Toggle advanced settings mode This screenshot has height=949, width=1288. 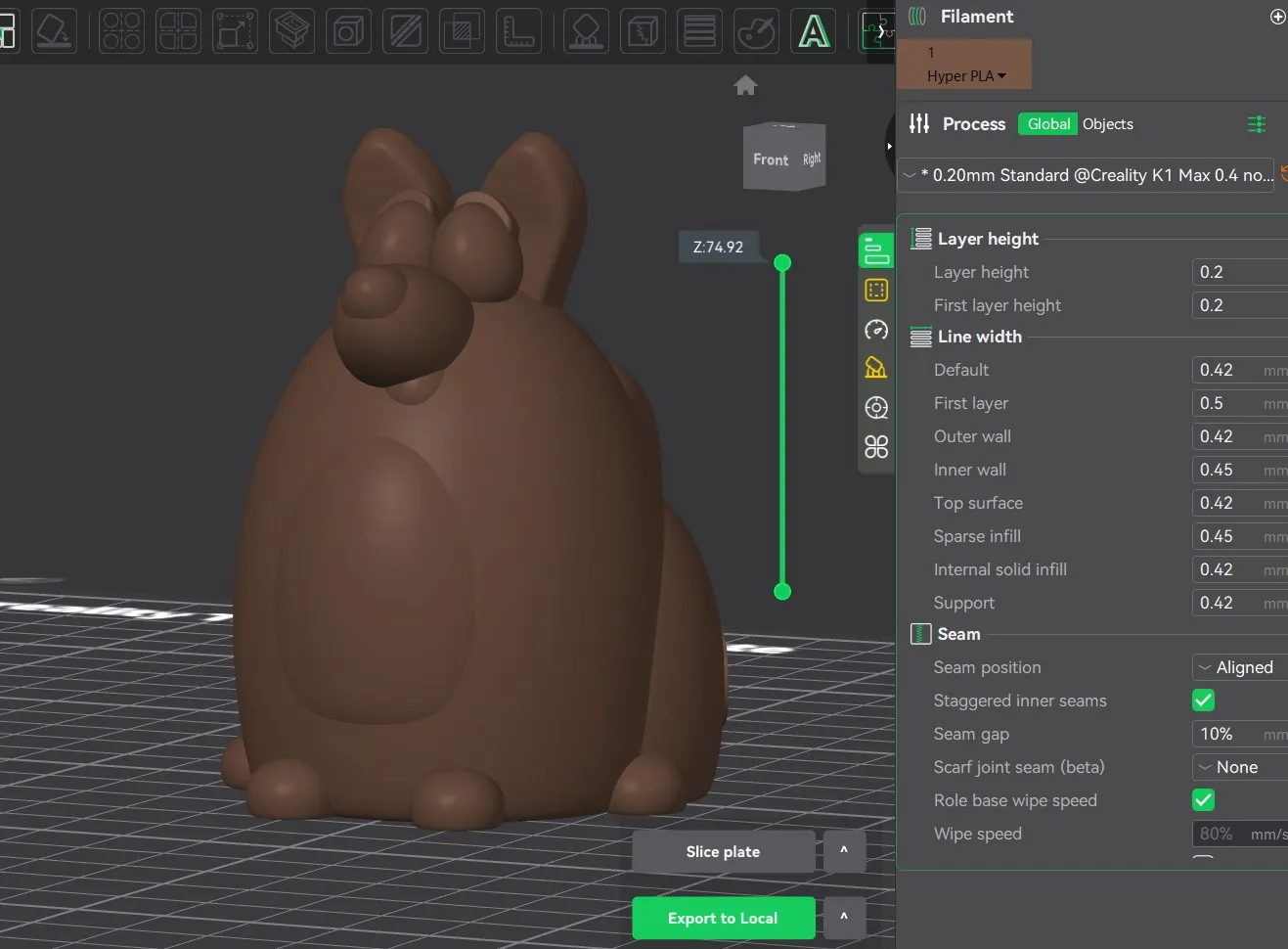(1257, 124)
